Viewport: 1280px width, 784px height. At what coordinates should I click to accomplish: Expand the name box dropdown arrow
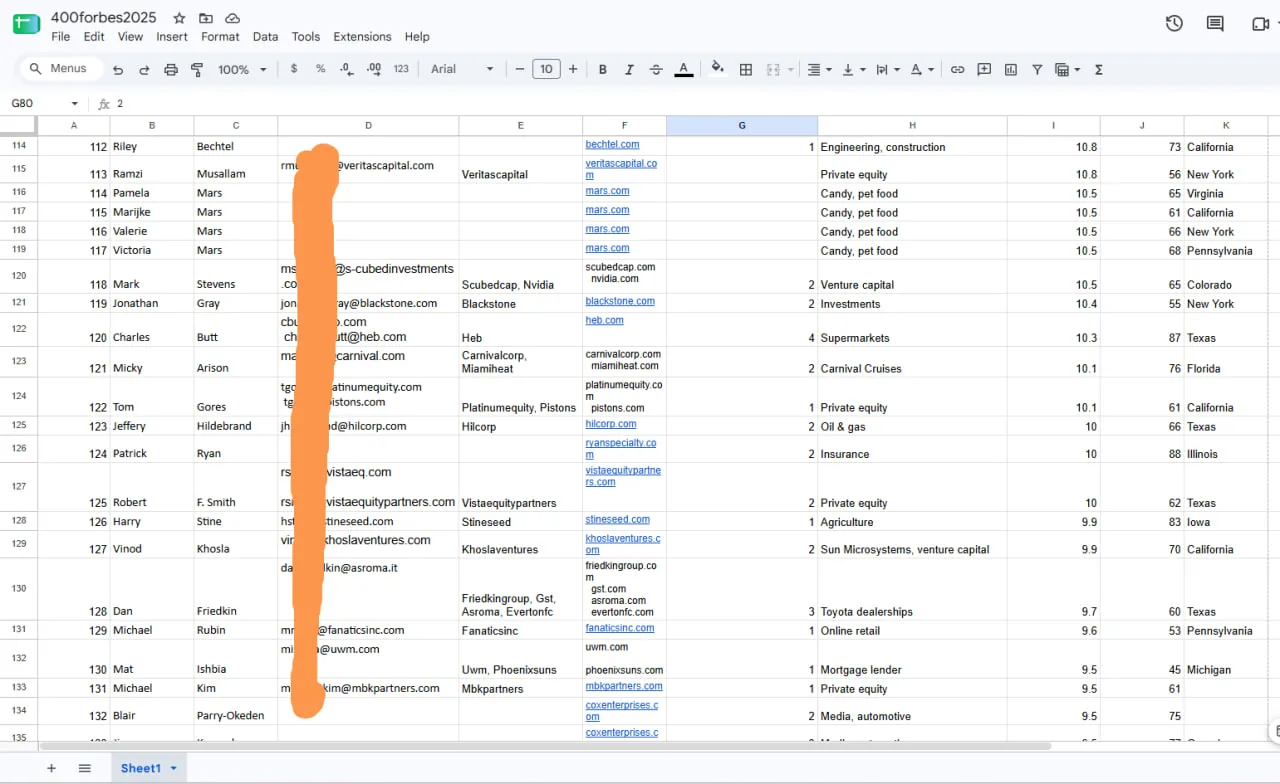74,104
